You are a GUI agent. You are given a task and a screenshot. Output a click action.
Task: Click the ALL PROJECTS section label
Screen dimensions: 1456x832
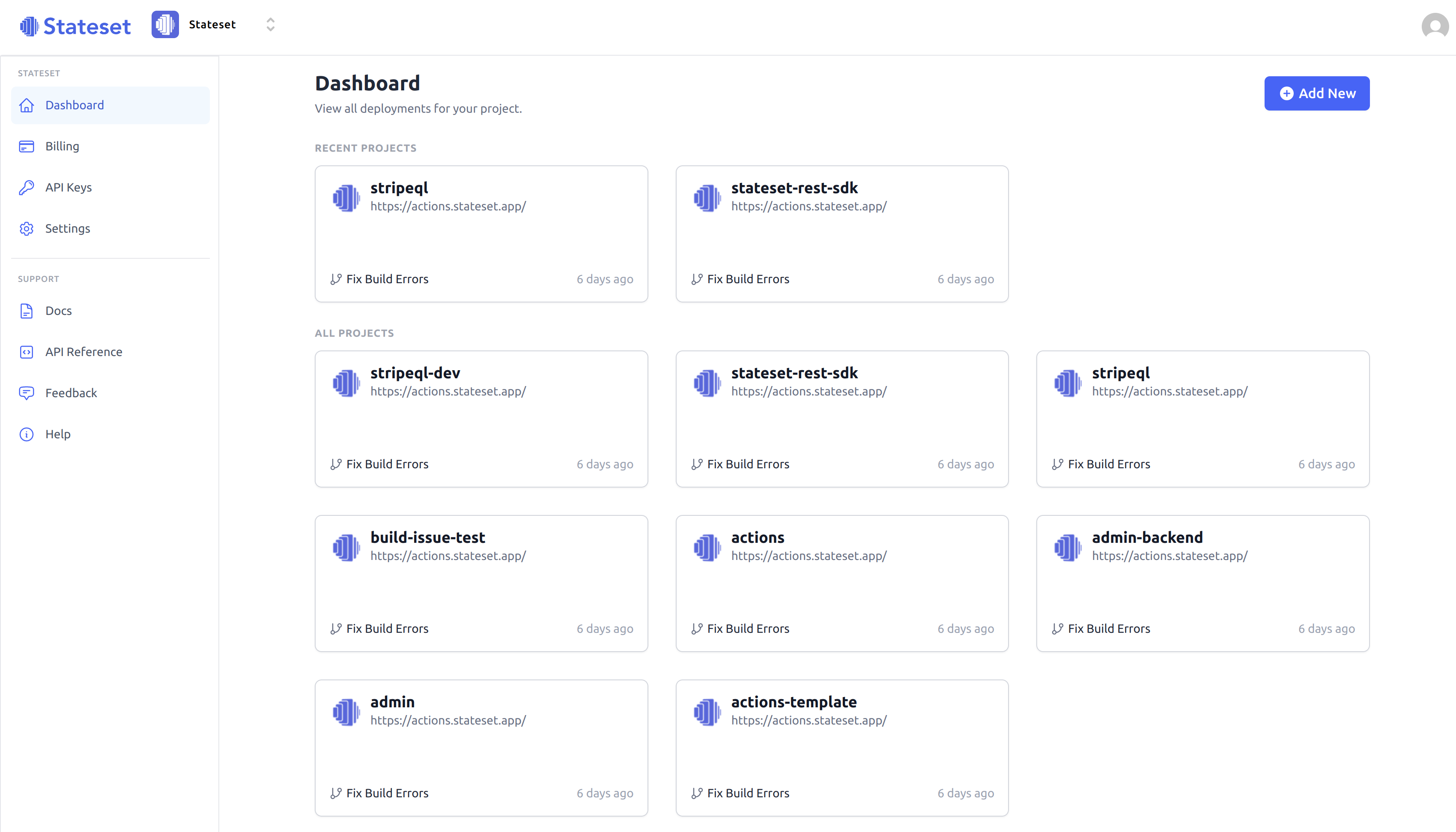354,333
